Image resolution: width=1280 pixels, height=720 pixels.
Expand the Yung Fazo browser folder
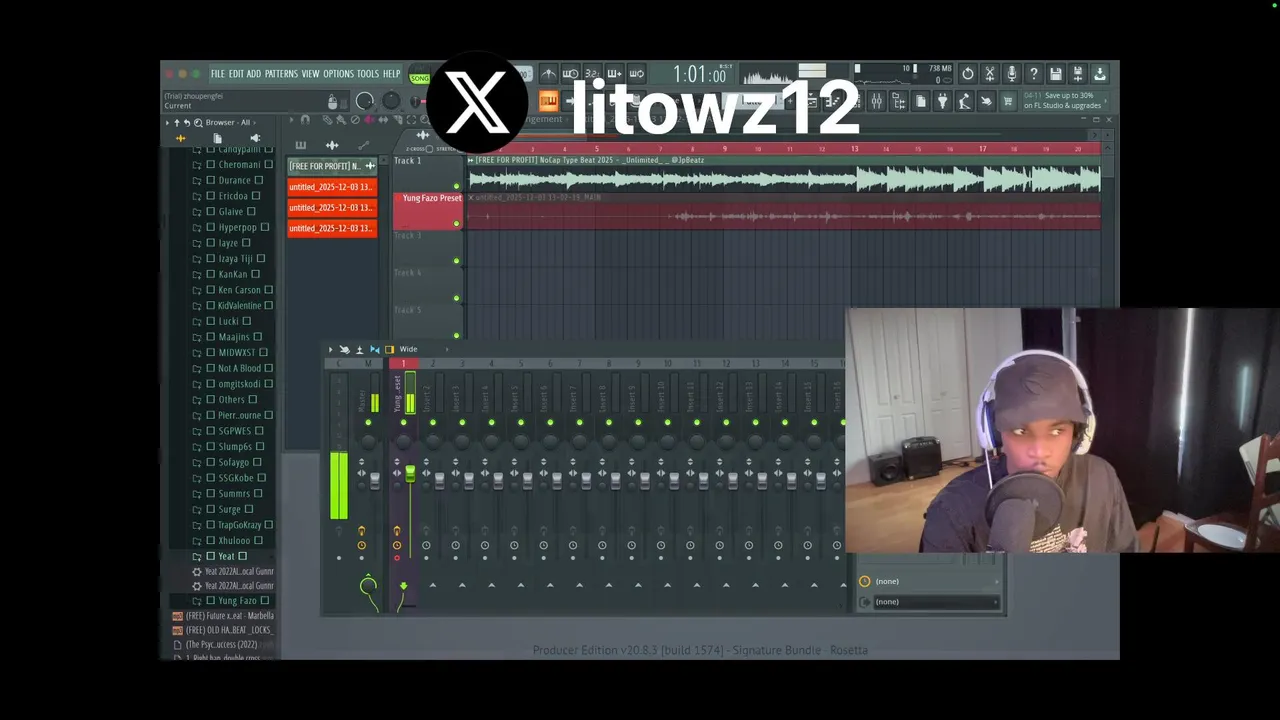[231, 600]
